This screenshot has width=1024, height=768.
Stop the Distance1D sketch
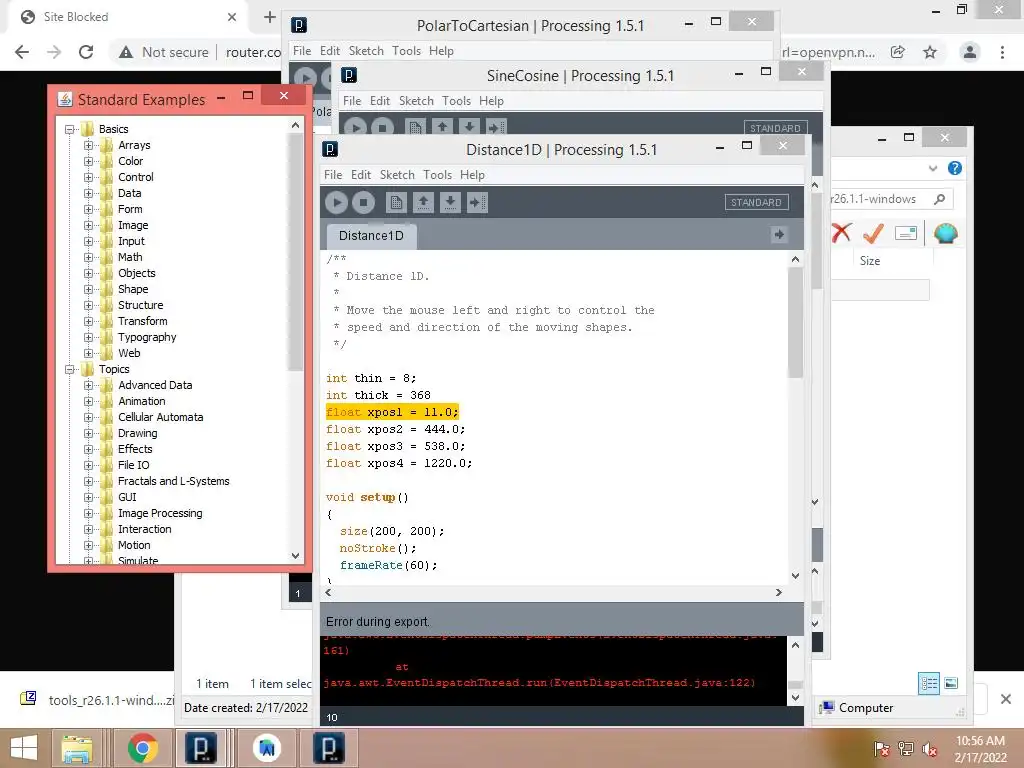(363, 202)
